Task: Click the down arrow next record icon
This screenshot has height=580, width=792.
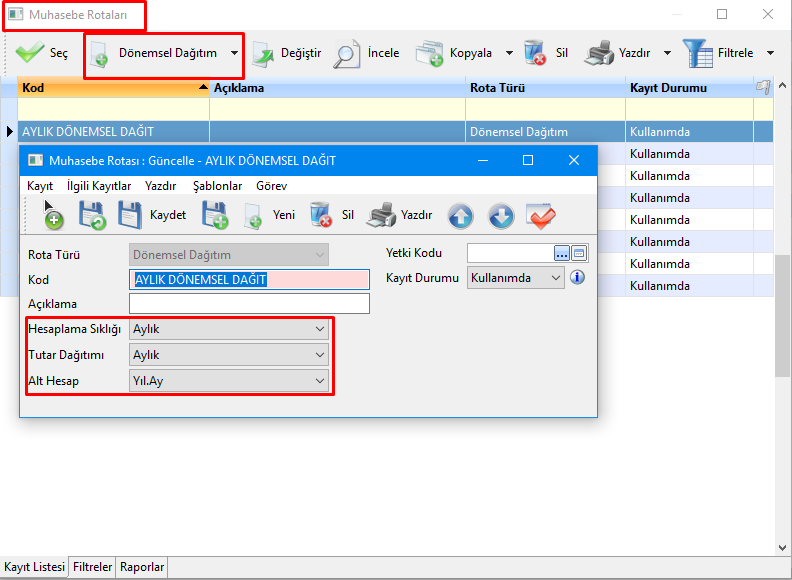Action: click(x=501, y=215)
